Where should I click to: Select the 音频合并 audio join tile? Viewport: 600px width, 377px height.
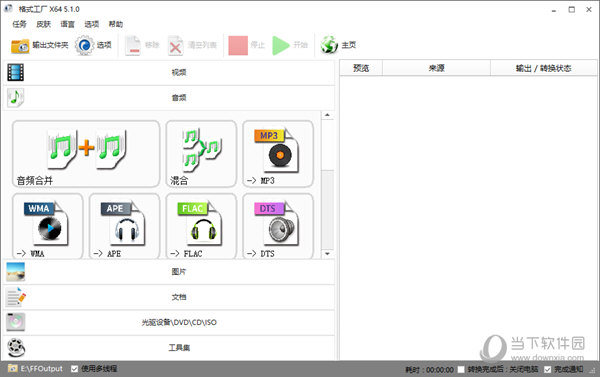coord(86,154)
